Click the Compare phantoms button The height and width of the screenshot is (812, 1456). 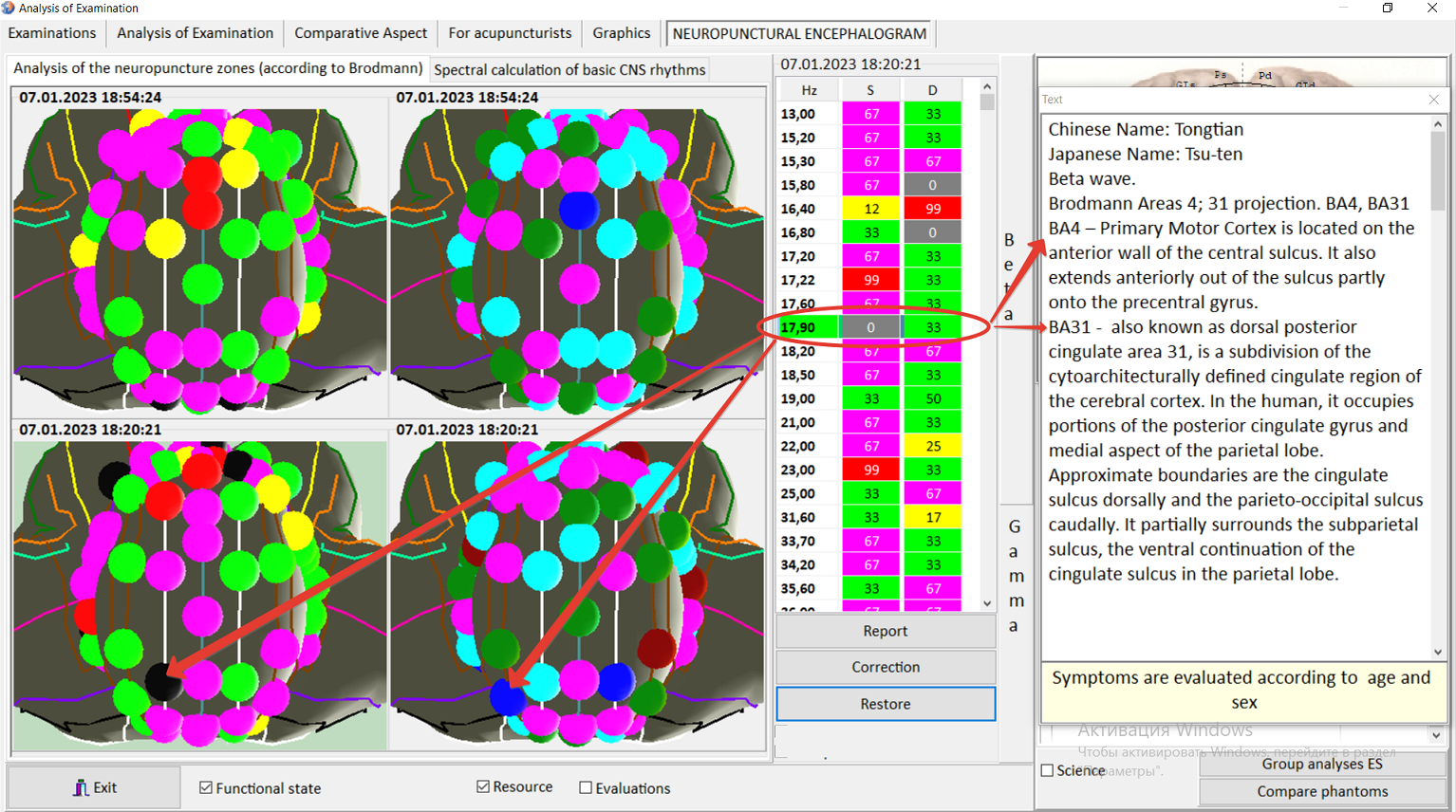click(x=1322, y=791)
